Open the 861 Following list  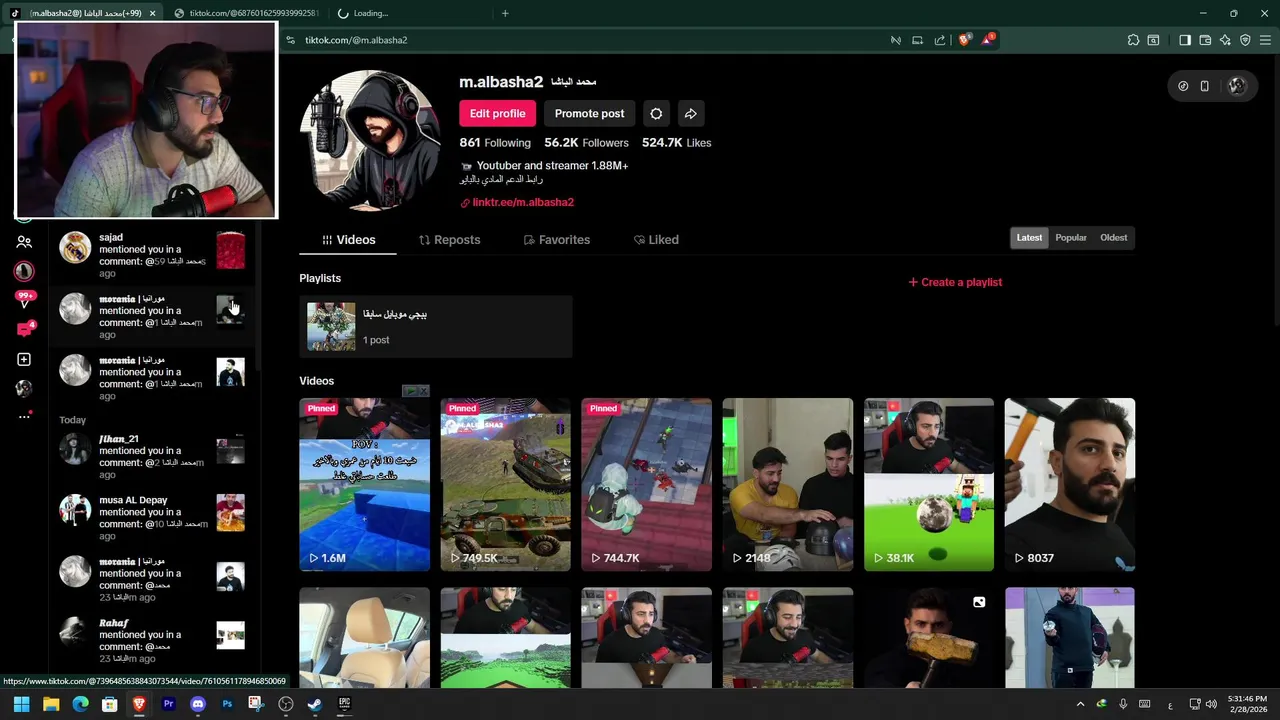click(x=495, y=143)
